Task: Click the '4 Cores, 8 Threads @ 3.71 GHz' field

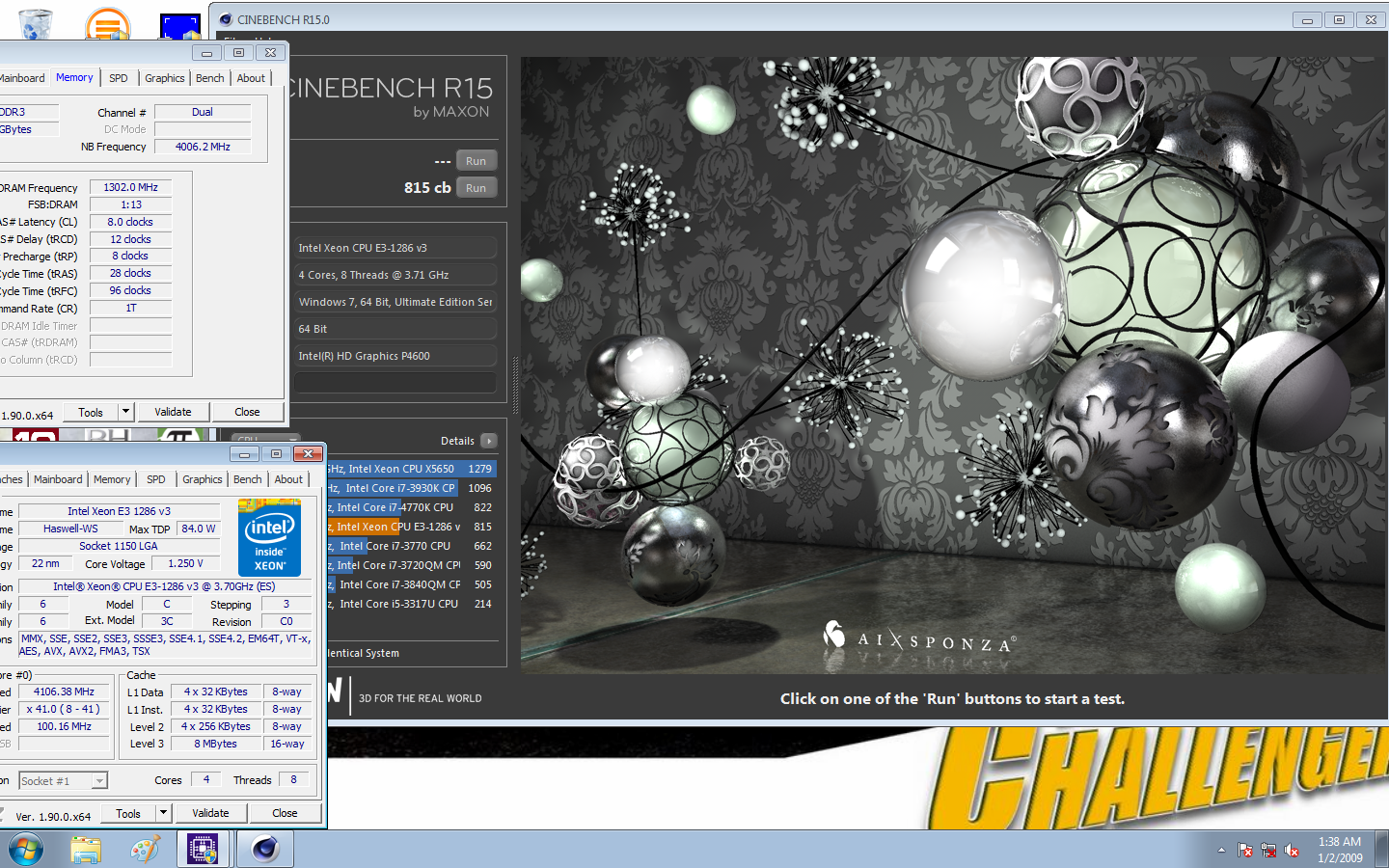Action: (x=395, y=275)
